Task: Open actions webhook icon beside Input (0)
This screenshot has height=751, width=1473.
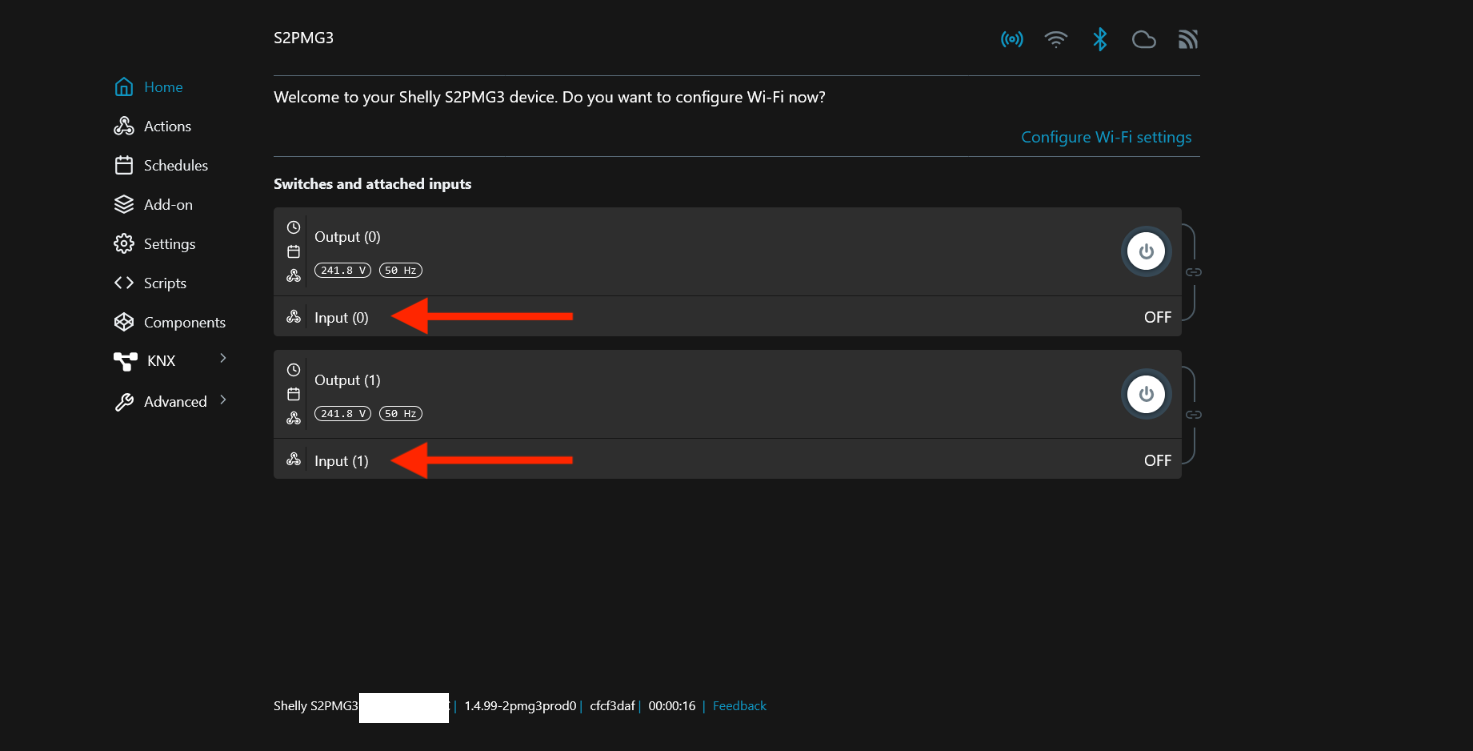Action: (x=293, y=317)
